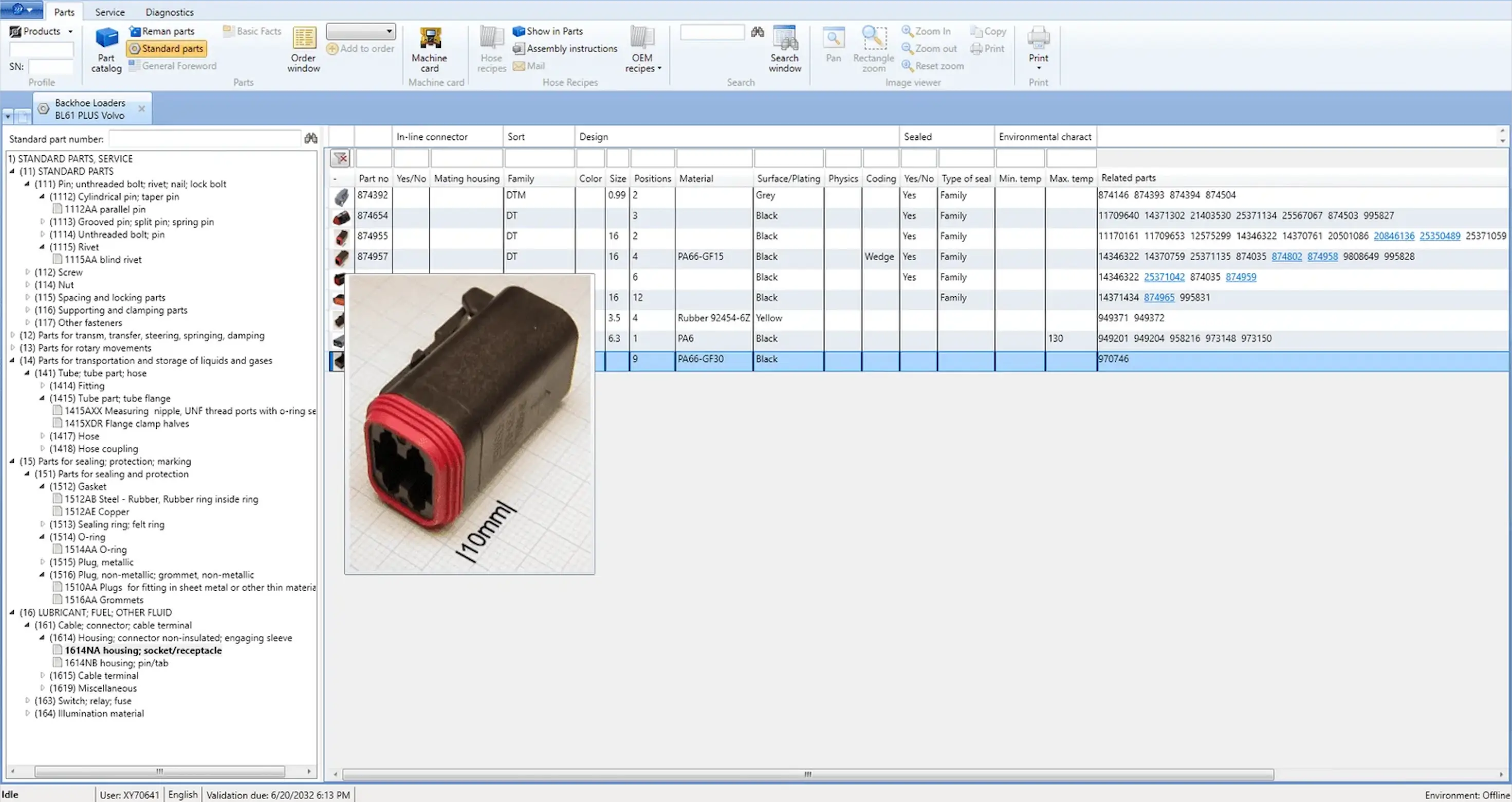Click the Show in Parts icon
Image resolution: width=1512 pixels, height=802 pixels.
(x=518, y=31)
